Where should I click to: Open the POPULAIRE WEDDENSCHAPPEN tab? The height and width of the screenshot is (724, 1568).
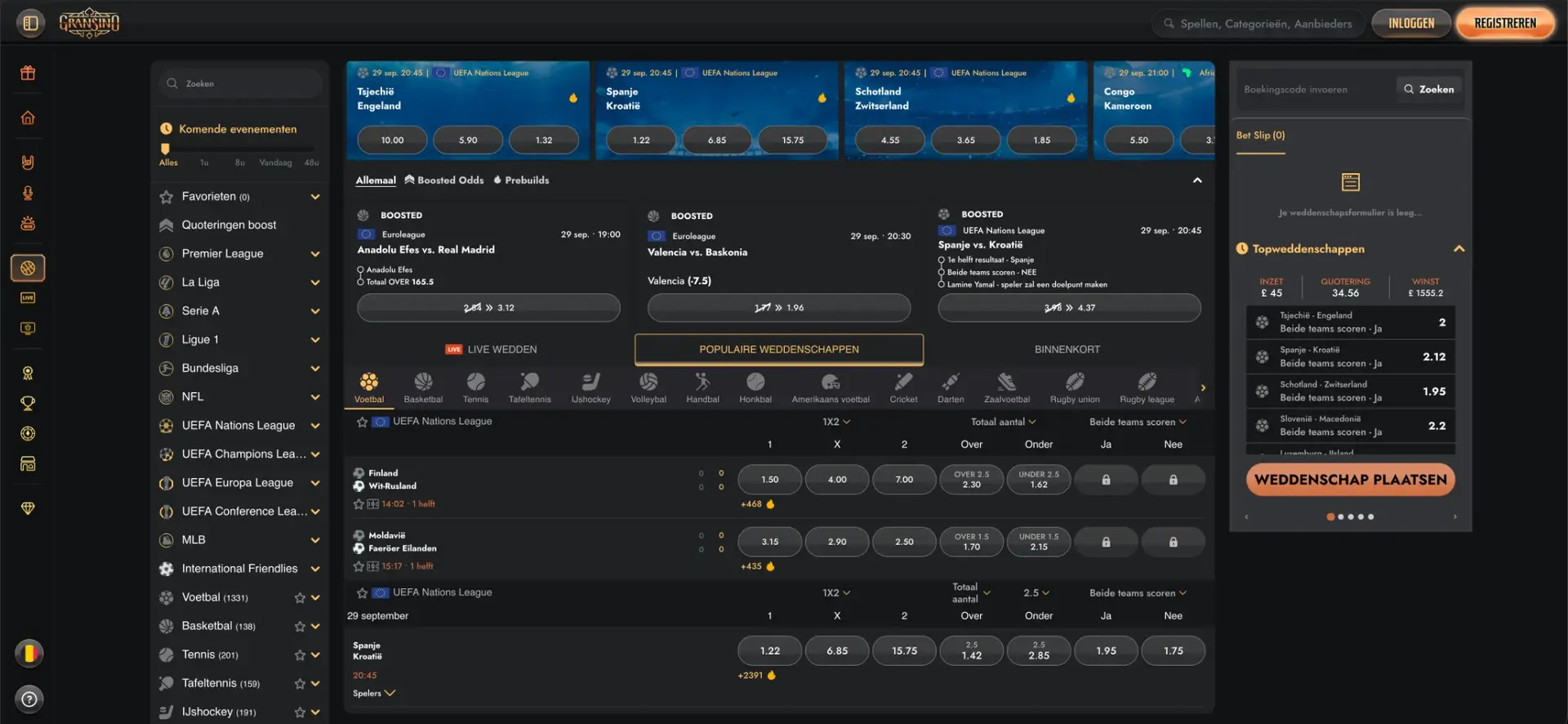[x=779, y=350]
